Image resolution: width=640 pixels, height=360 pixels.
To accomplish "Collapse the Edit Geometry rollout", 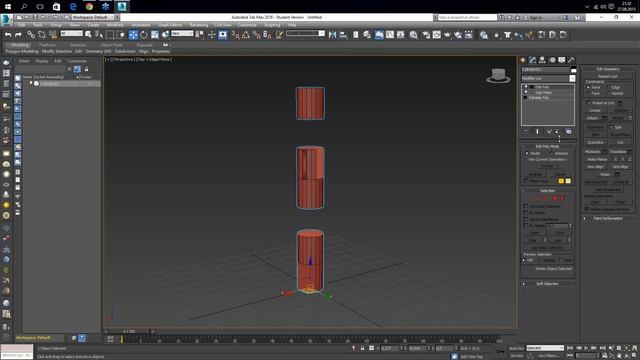I will [x=608, y=69].
